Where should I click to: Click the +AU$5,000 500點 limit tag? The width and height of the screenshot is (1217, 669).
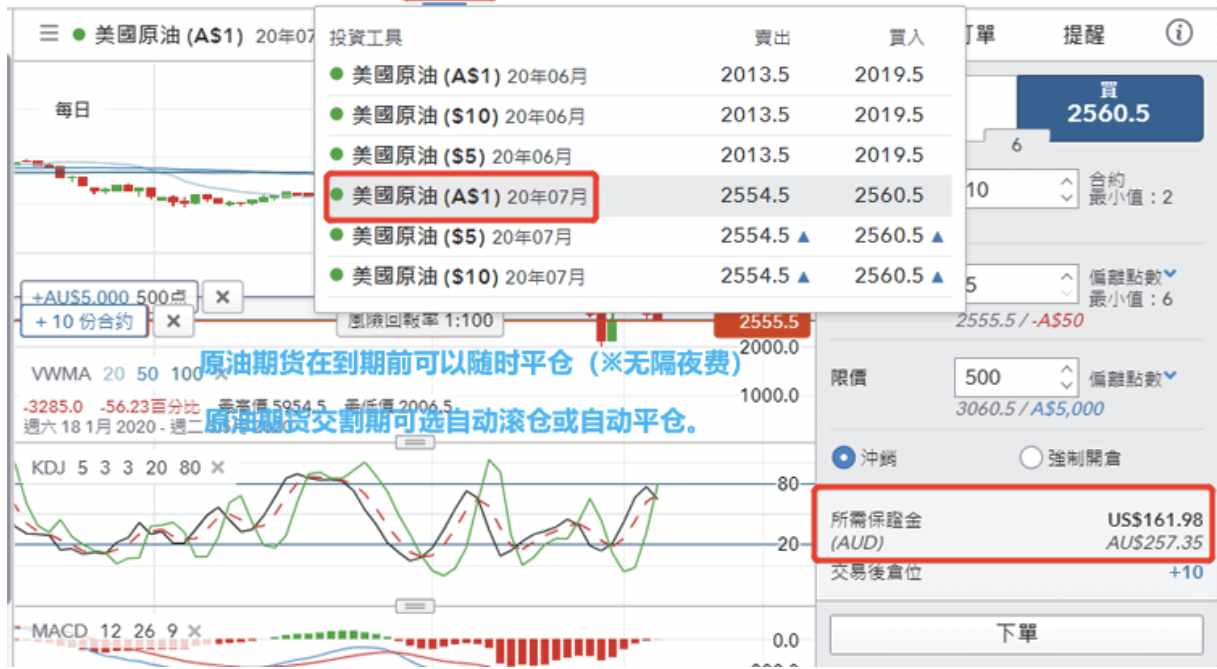coord(111,297)
